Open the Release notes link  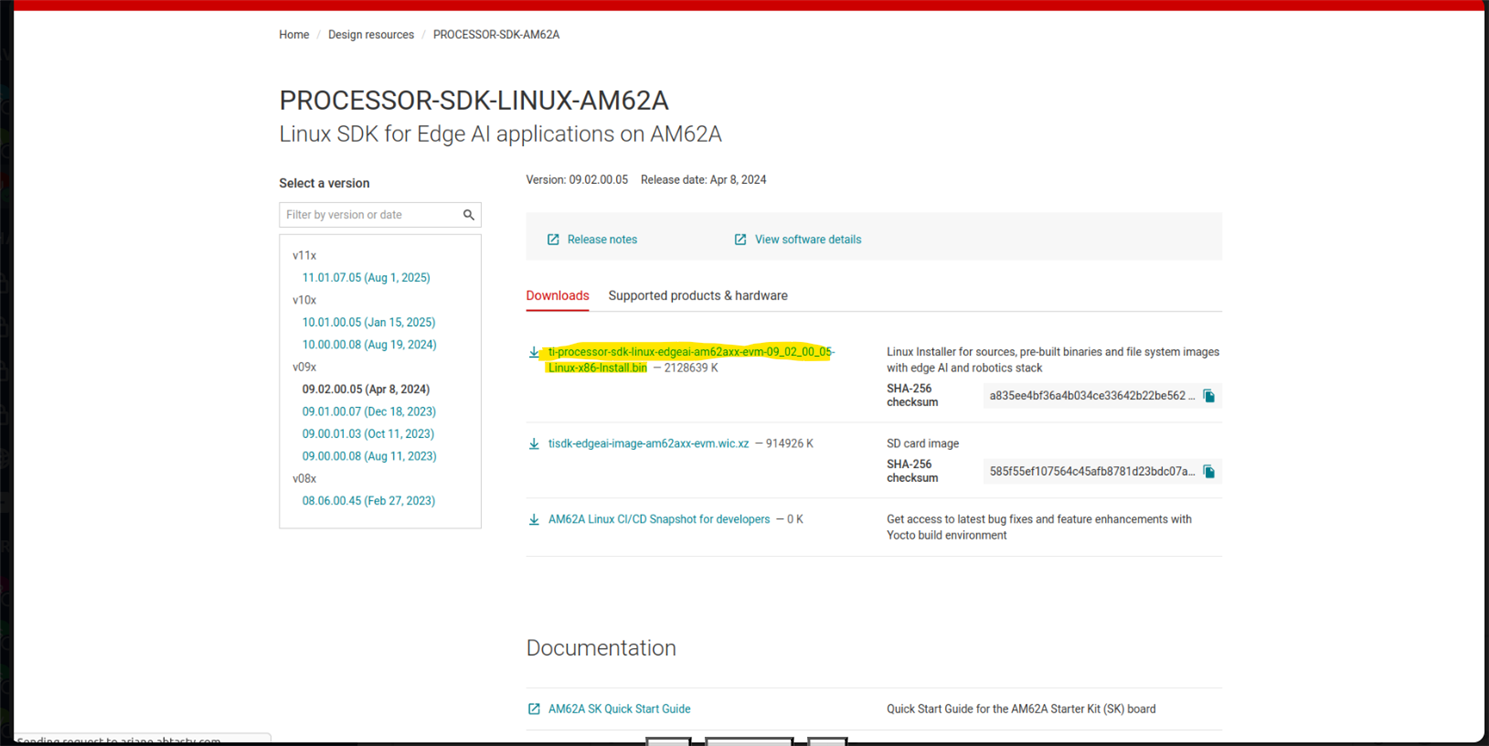(x=602, y=240)
